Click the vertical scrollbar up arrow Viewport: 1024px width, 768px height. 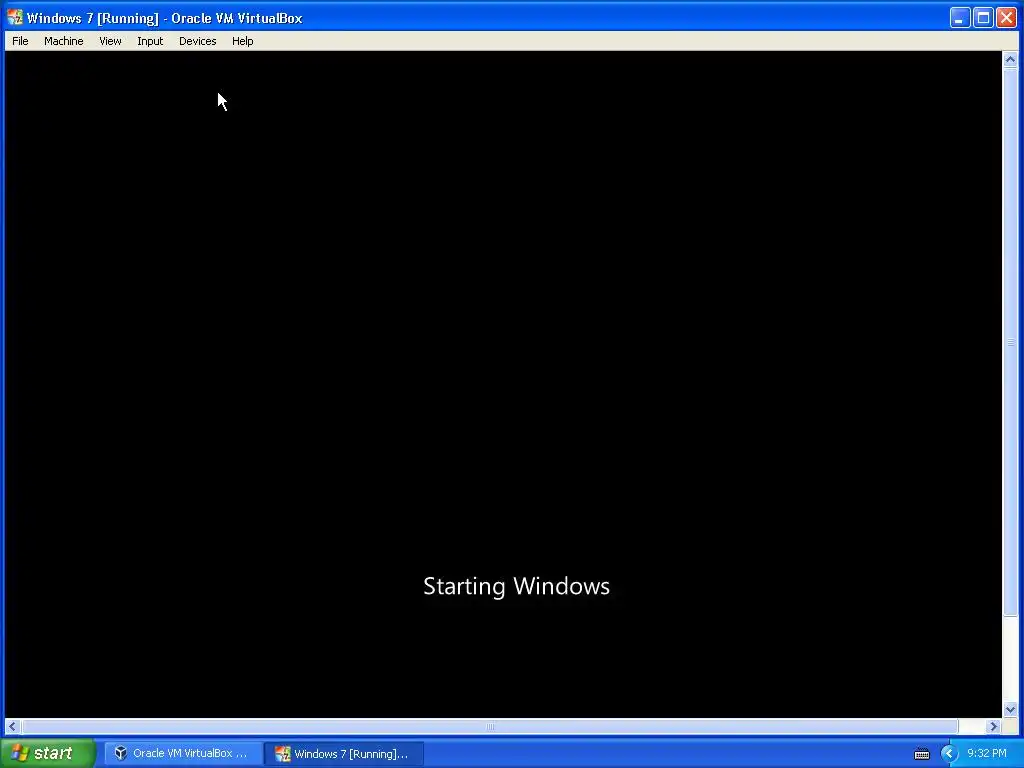[1010, 59]
